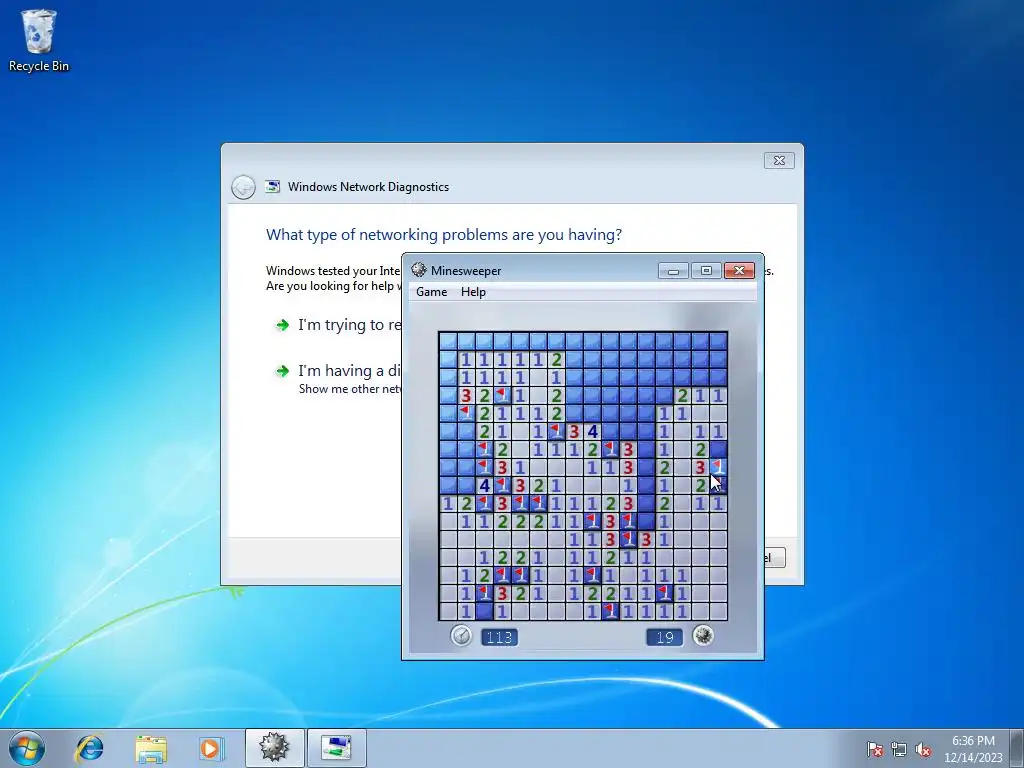Minimize the Minesweeper window
This screenshot has height=768, width=1024.
point(673,270)
